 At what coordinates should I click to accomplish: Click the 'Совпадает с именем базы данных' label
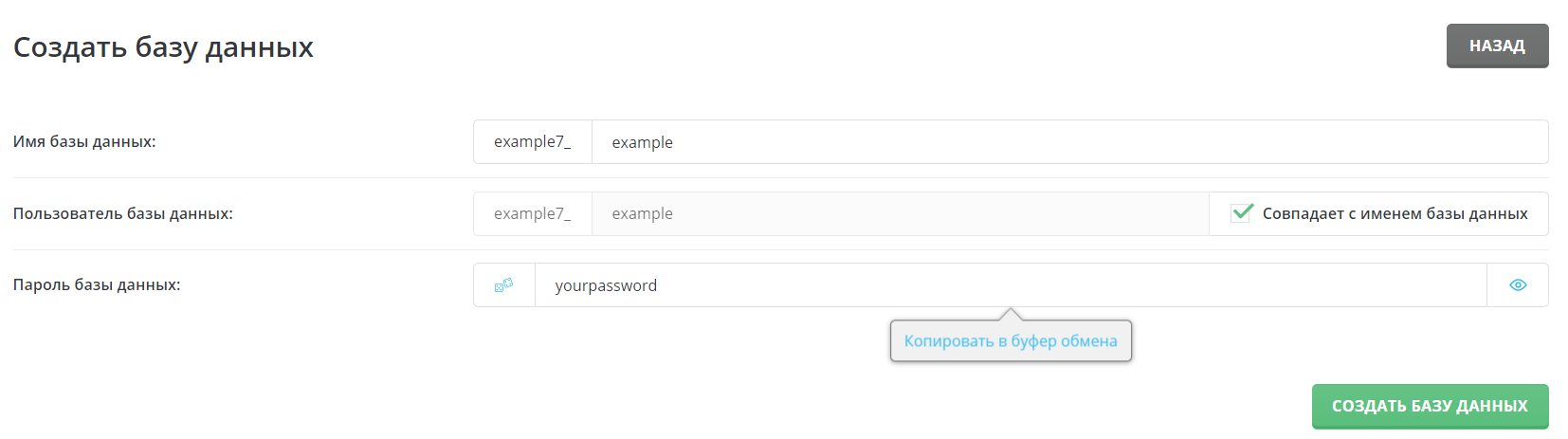(x=1395, y=214)
